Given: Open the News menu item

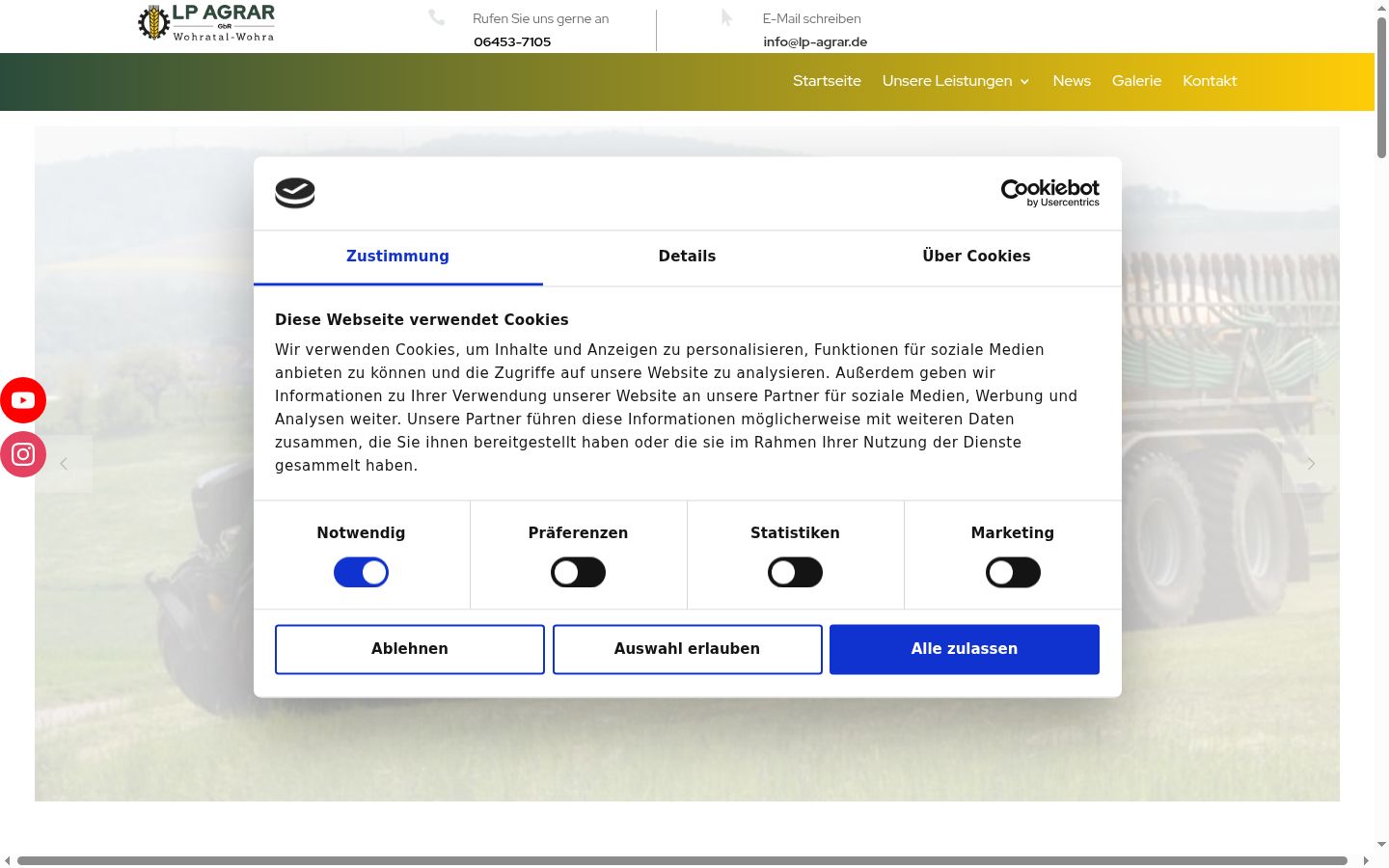Looking at the screenshot, I should [1072, 81].
